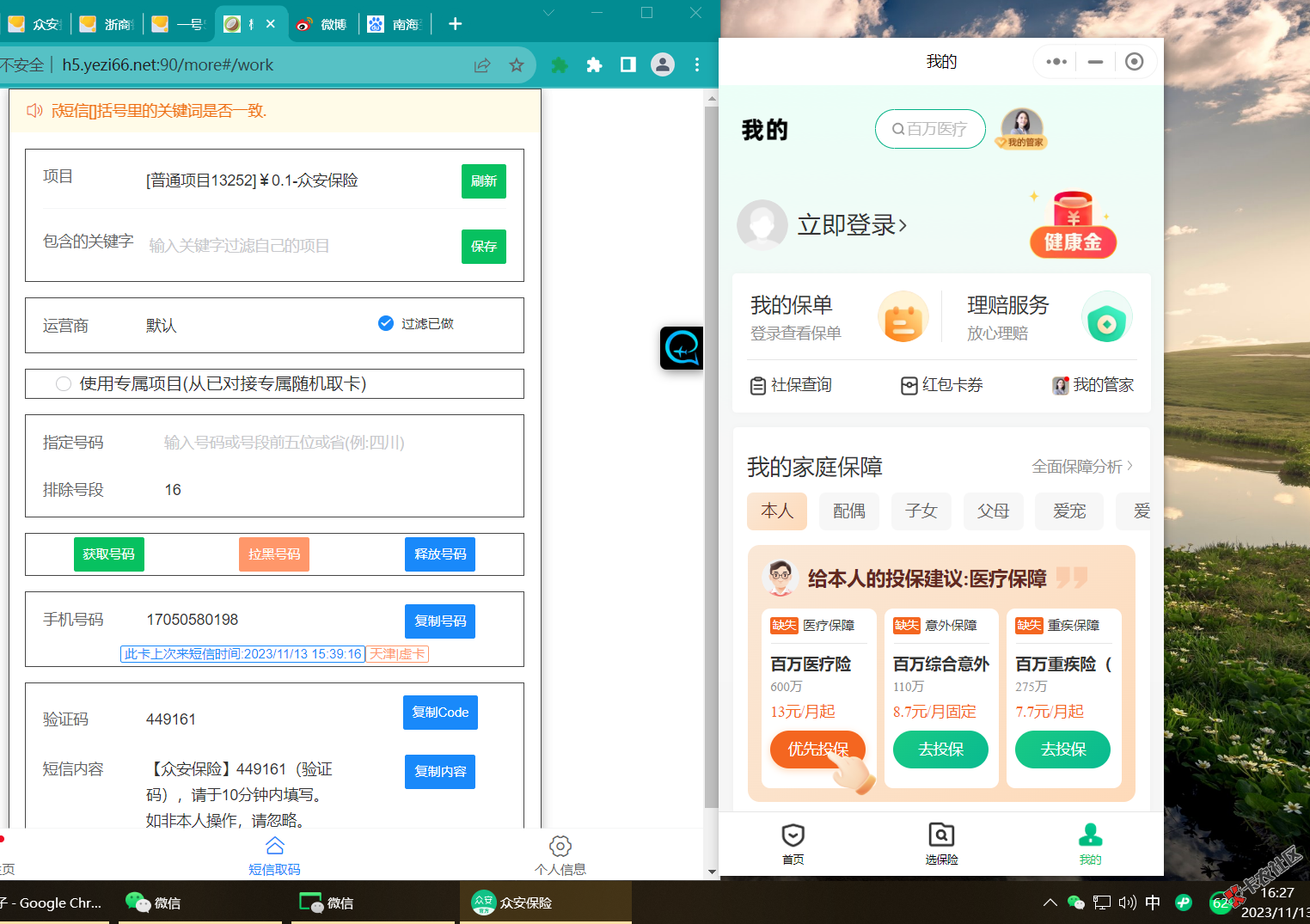
Task: Select the 本人 family tab
Action: (777, 511)
